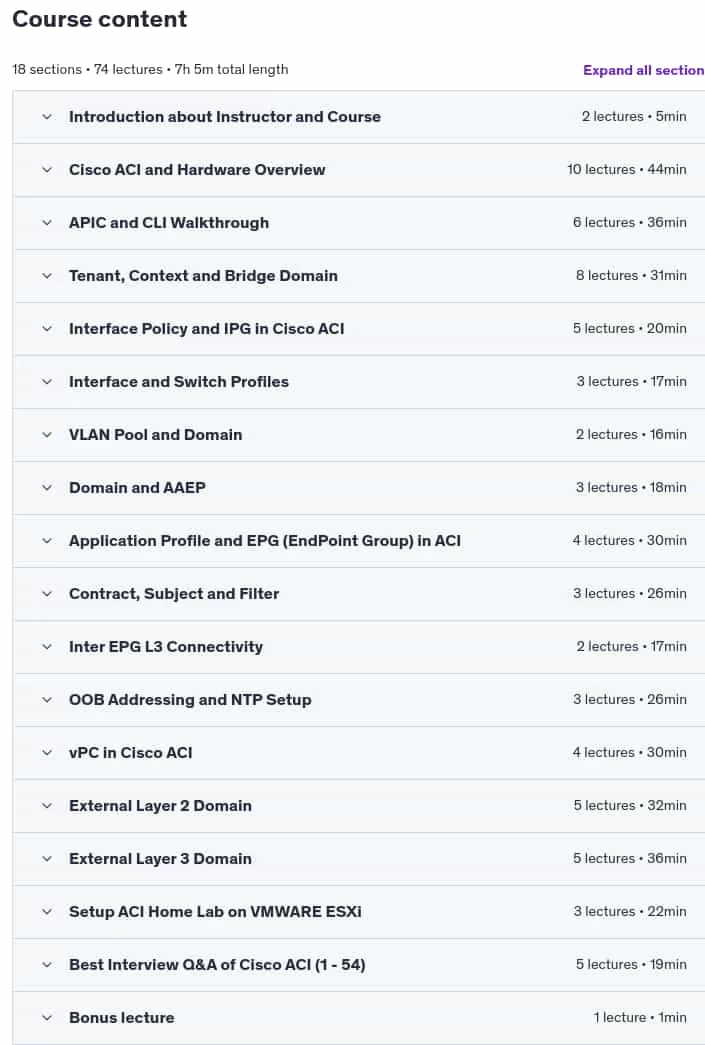
Task: Expand Interface and Switch Profiles chevron
Action: click(47, 382)
